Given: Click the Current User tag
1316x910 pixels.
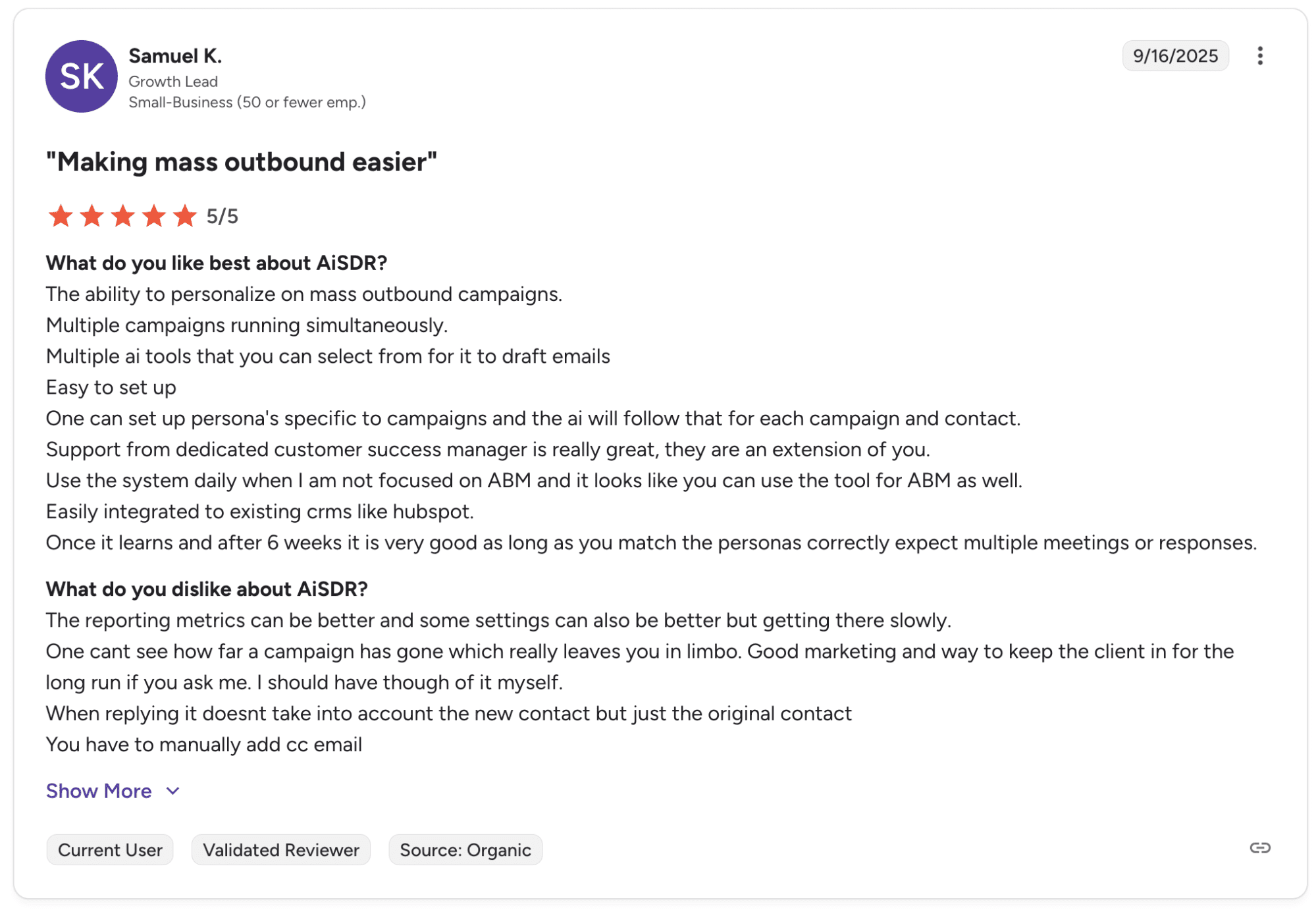Looking at the screenshot, I should 110,849.
